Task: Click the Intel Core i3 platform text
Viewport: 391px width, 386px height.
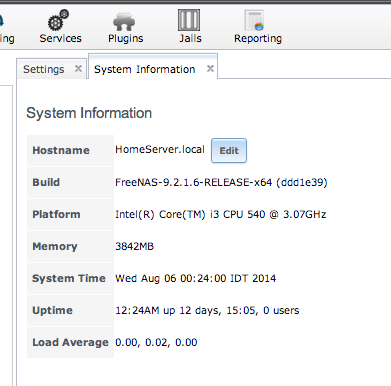Action: click(221, 214)
